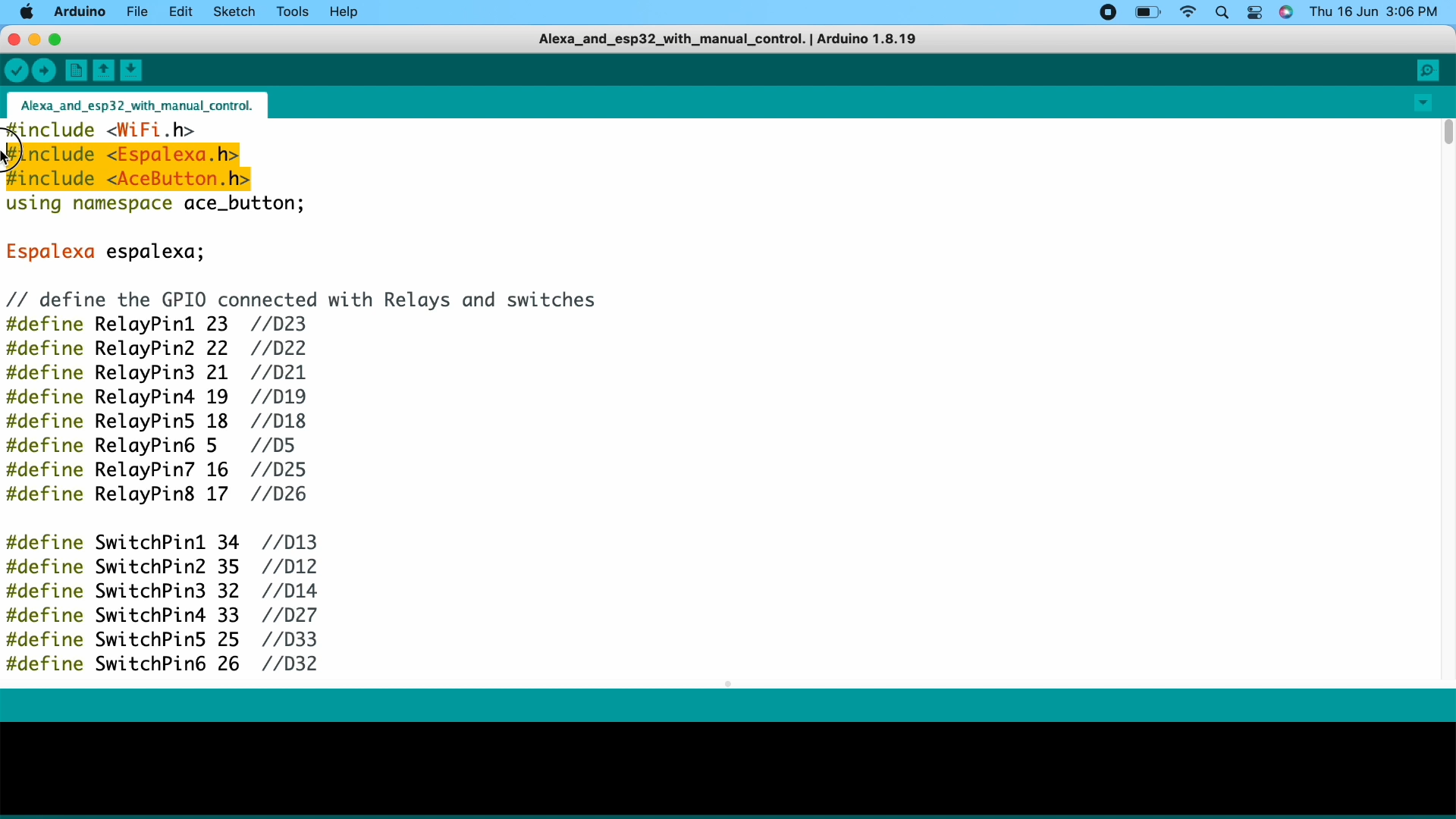This screenshot has width=1456, height=819.
Task: Click the SwitchPin2 35 define line
Action: (x=162, y=568)
